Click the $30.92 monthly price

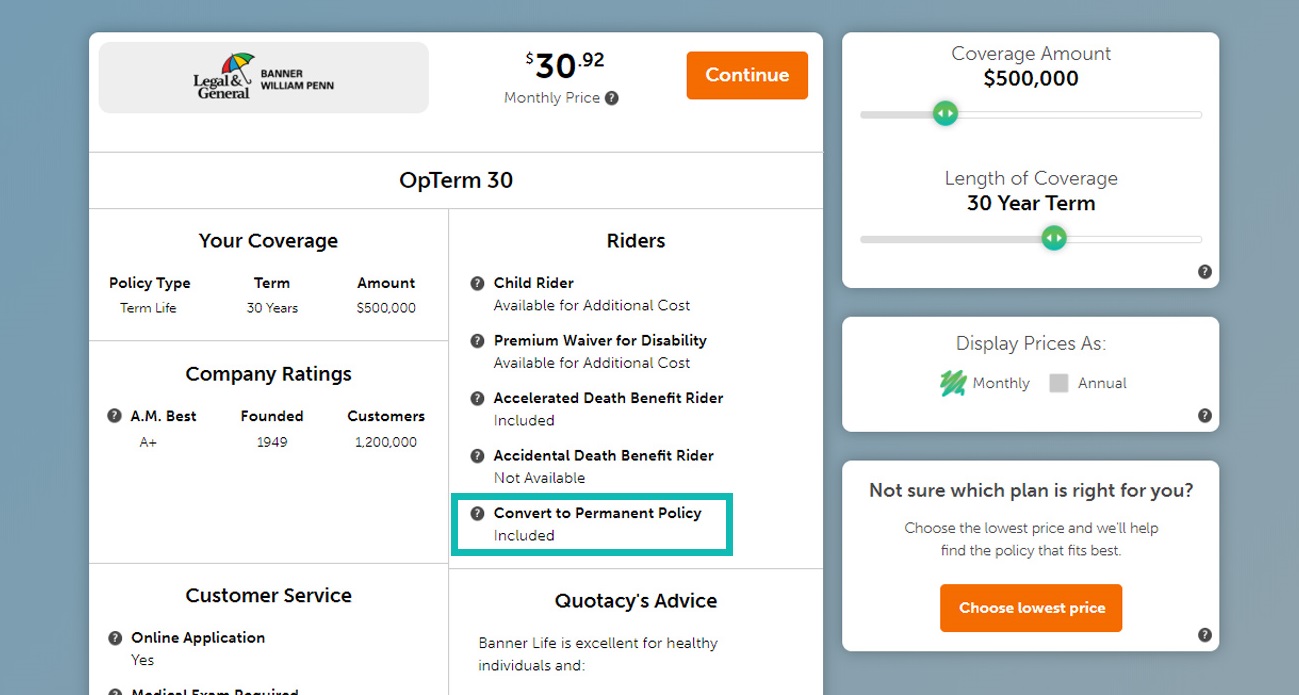pos(565,66)
